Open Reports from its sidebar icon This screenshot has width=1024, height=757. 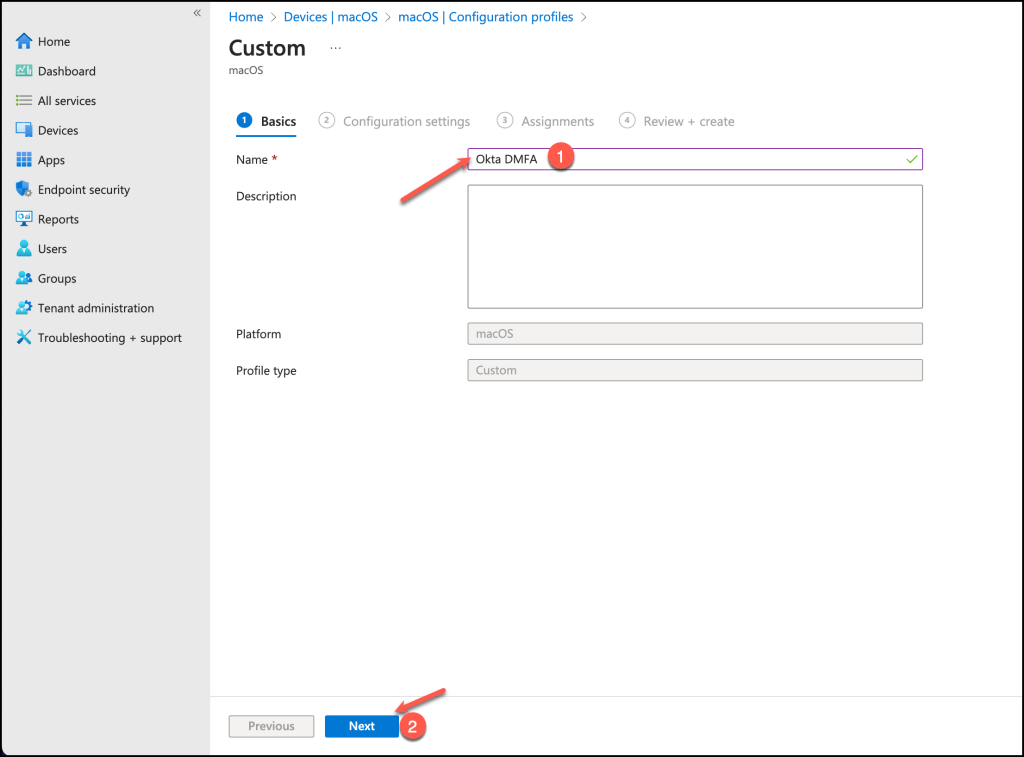[24, 219]
